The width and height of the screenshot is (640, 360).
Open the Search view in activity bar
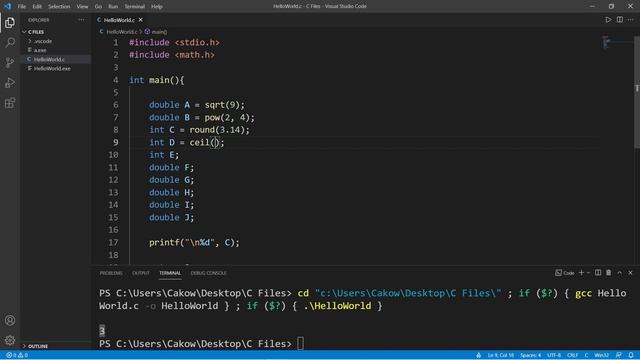(x=10, y=43)
